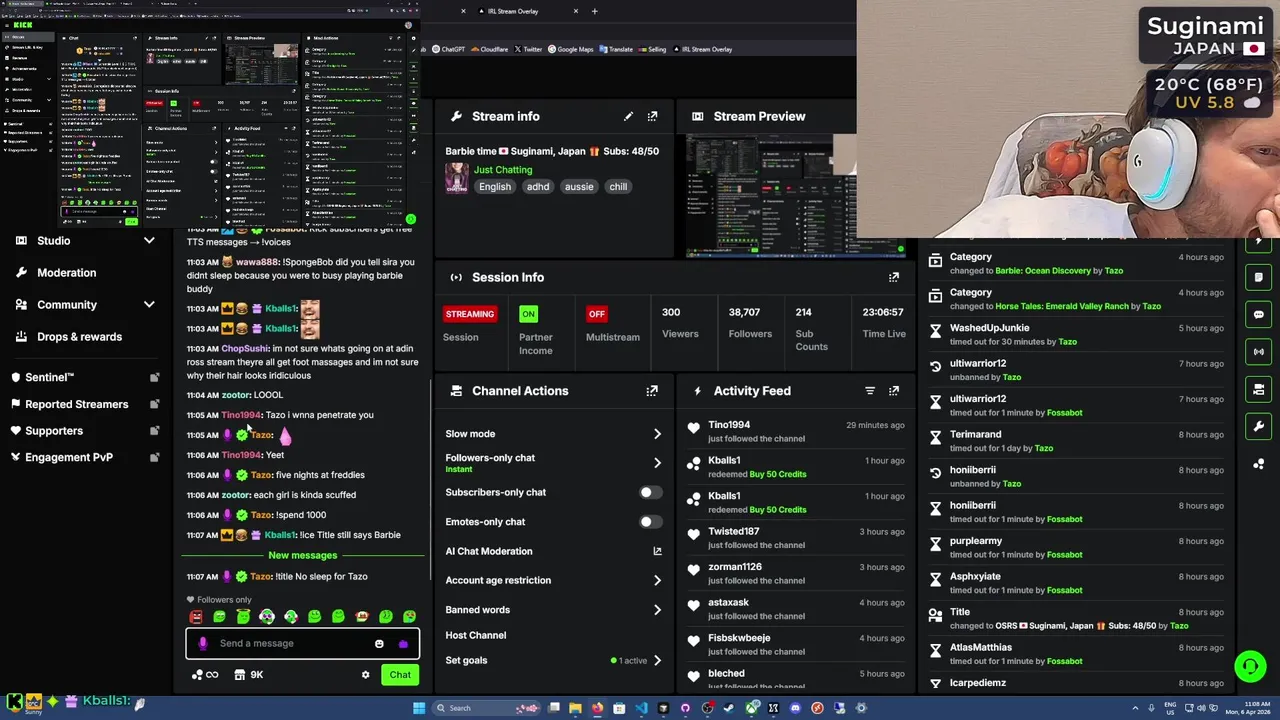
Task: Click the green support chat bubble icon
Action: pos(1249,666)
